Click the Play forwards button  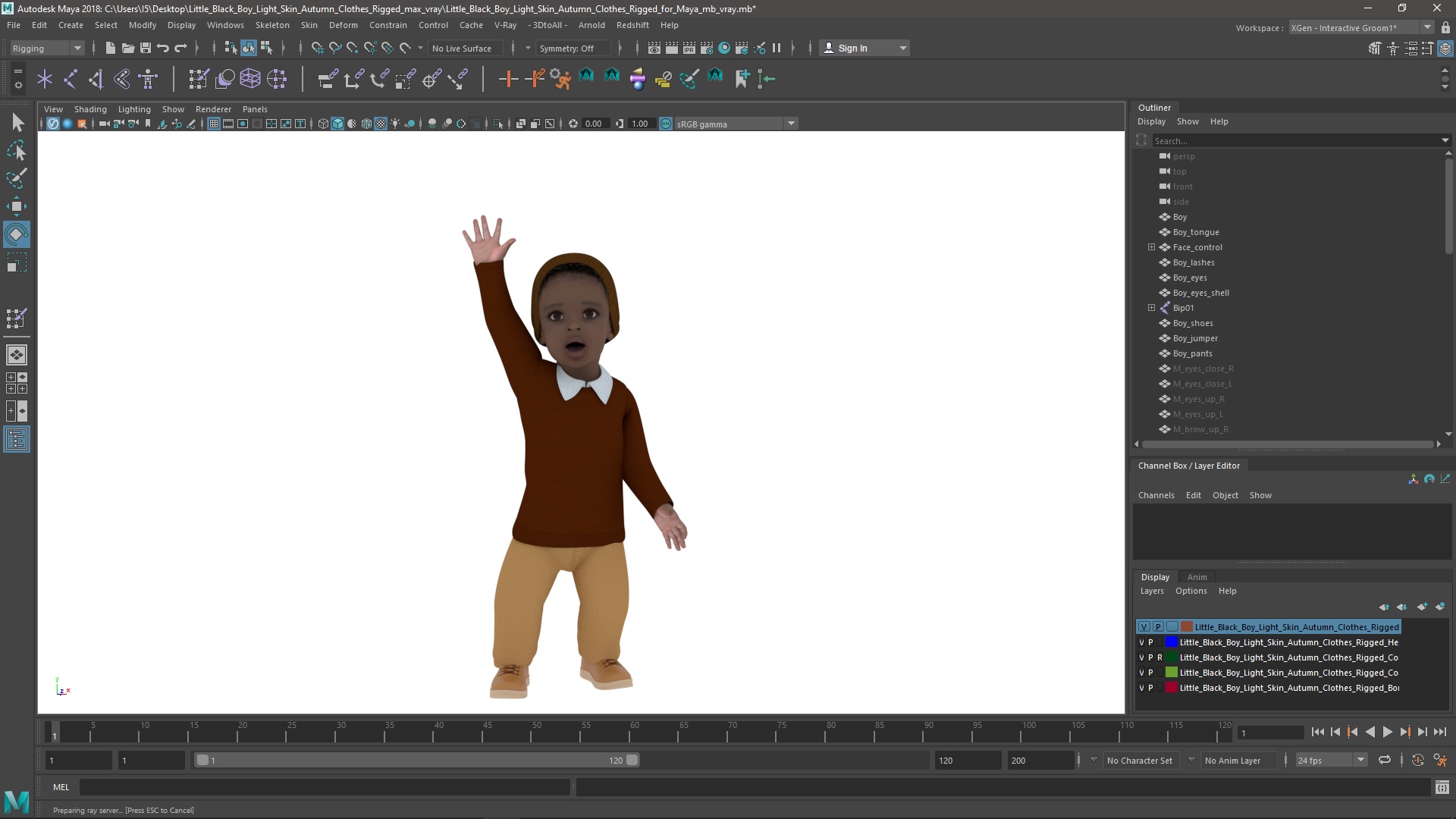pos(1387,732)
